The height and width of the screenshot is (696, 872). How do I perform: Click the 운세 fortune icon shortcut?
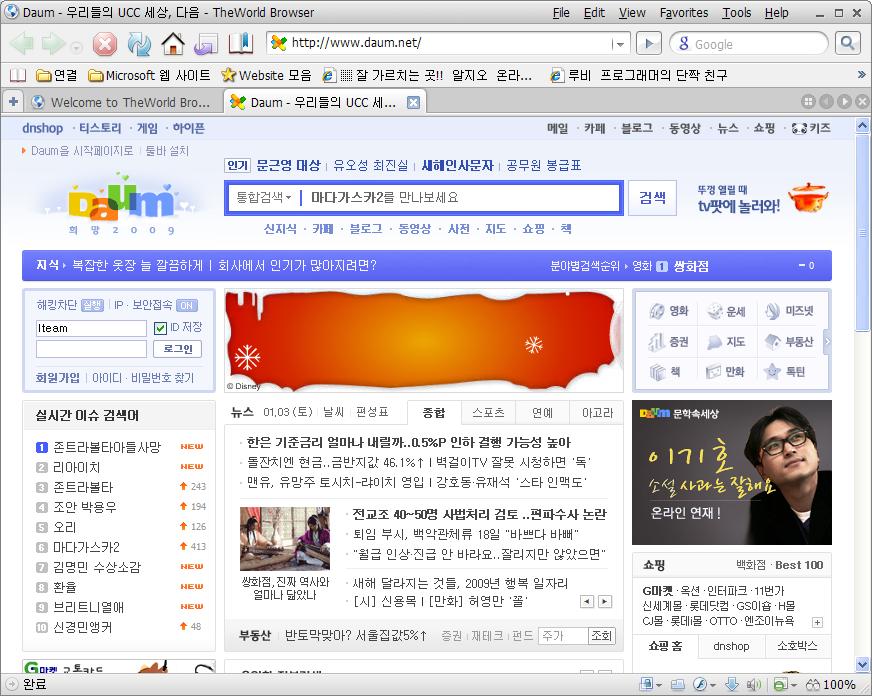[726, 311]
